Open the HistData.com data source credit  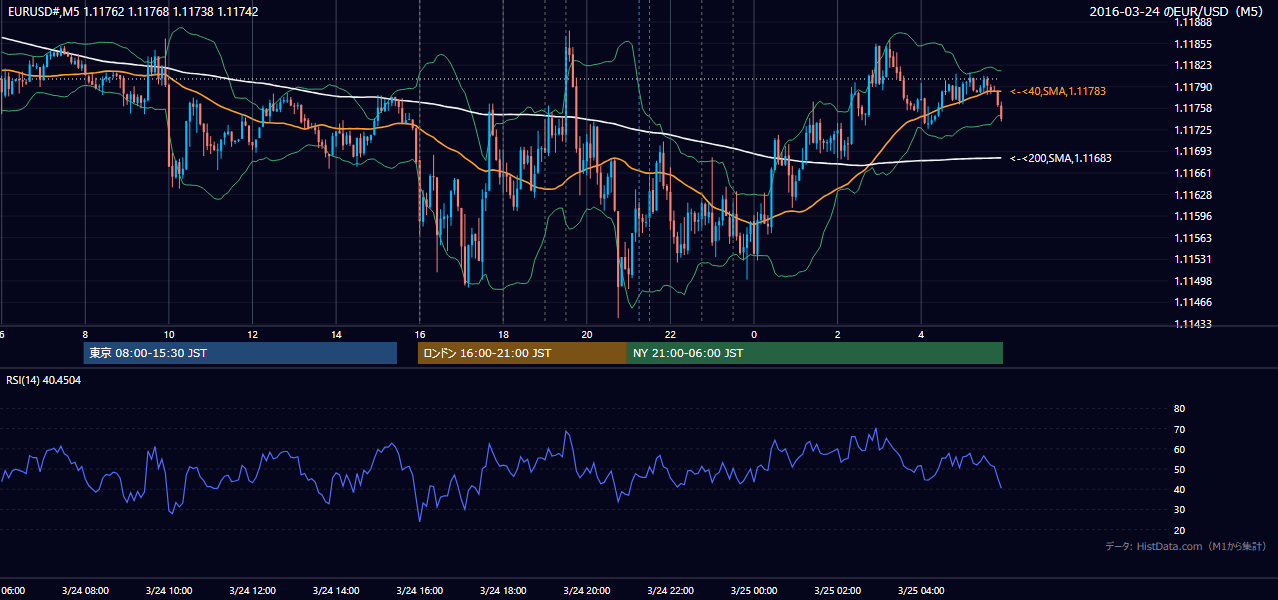(x=1185, y=546)
